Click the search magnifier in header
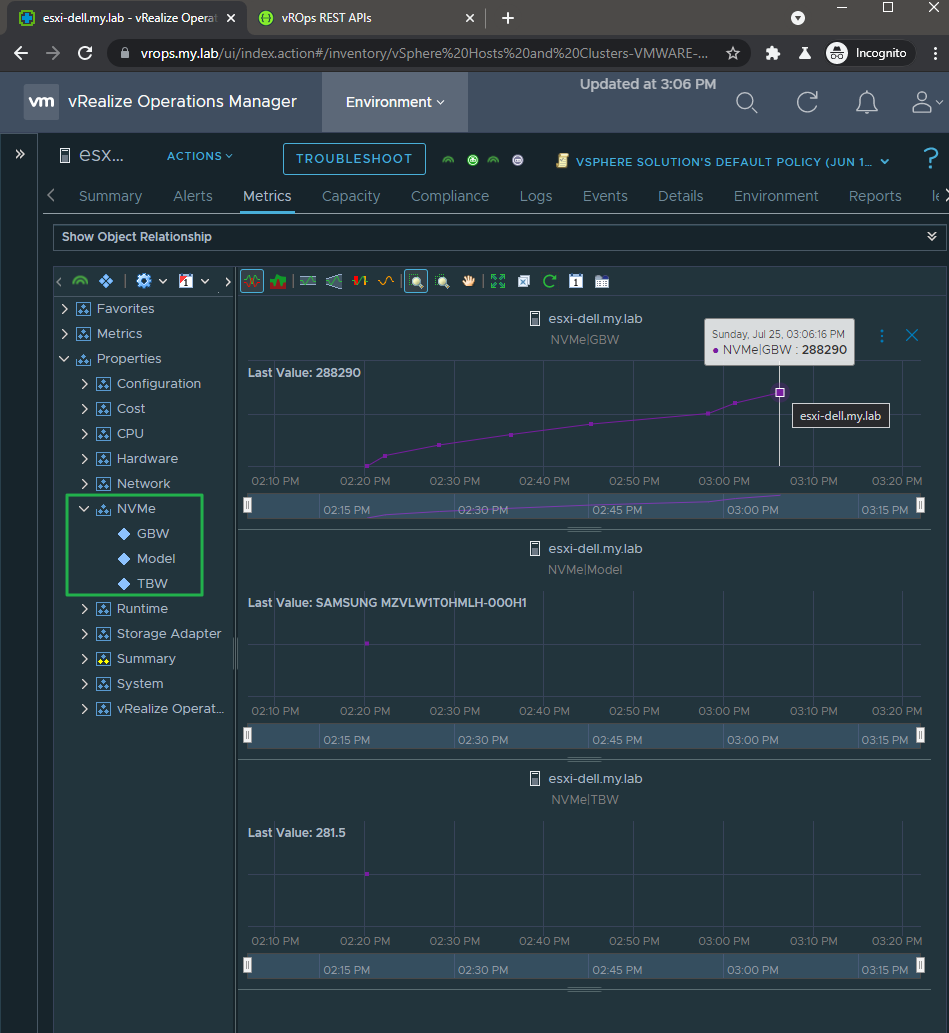Viewport: 949px width, 1033px height. 746,102
